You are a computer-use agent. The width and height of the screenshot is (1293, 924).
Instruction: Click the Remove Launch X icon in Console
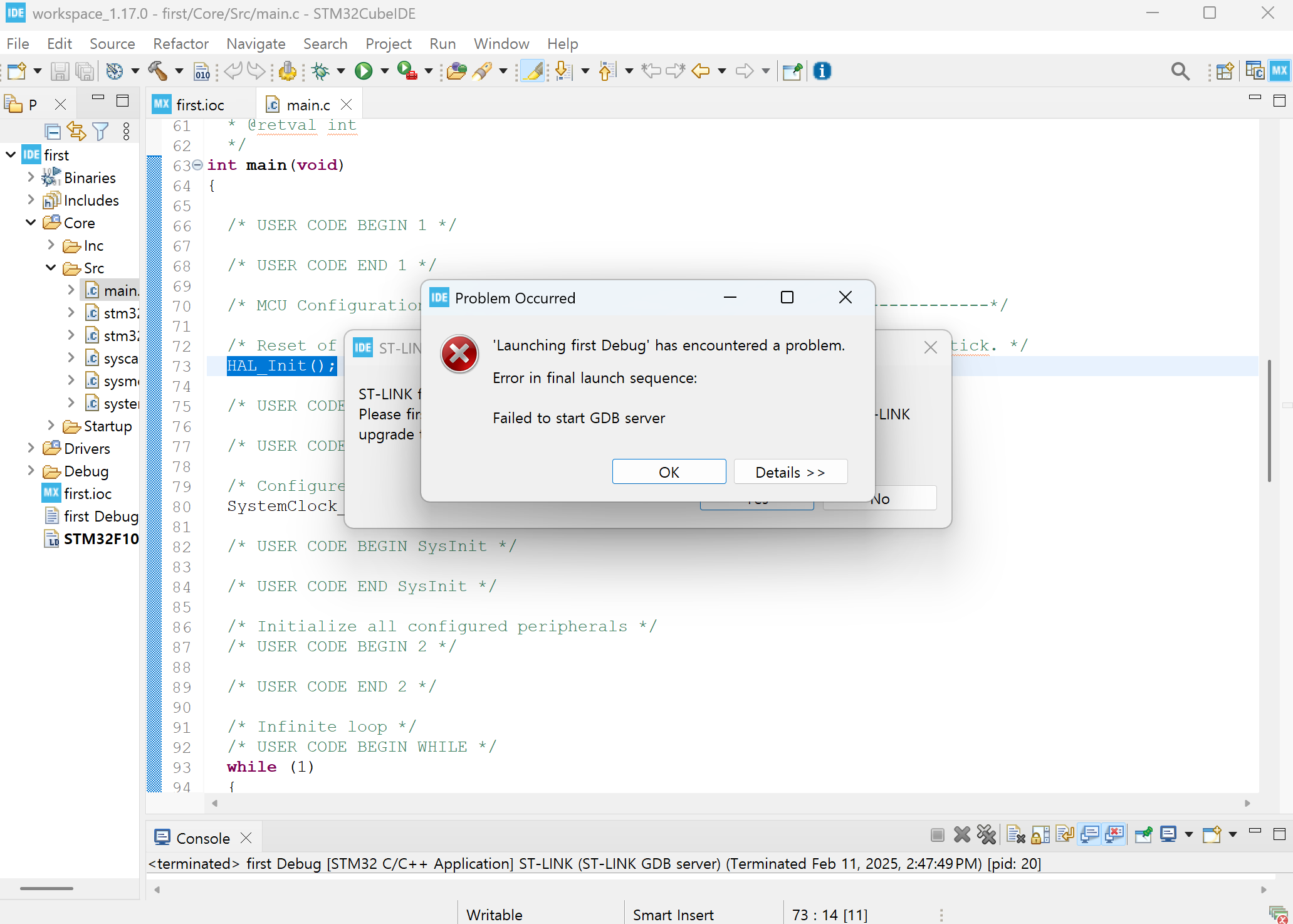click(x=961, y=834)
